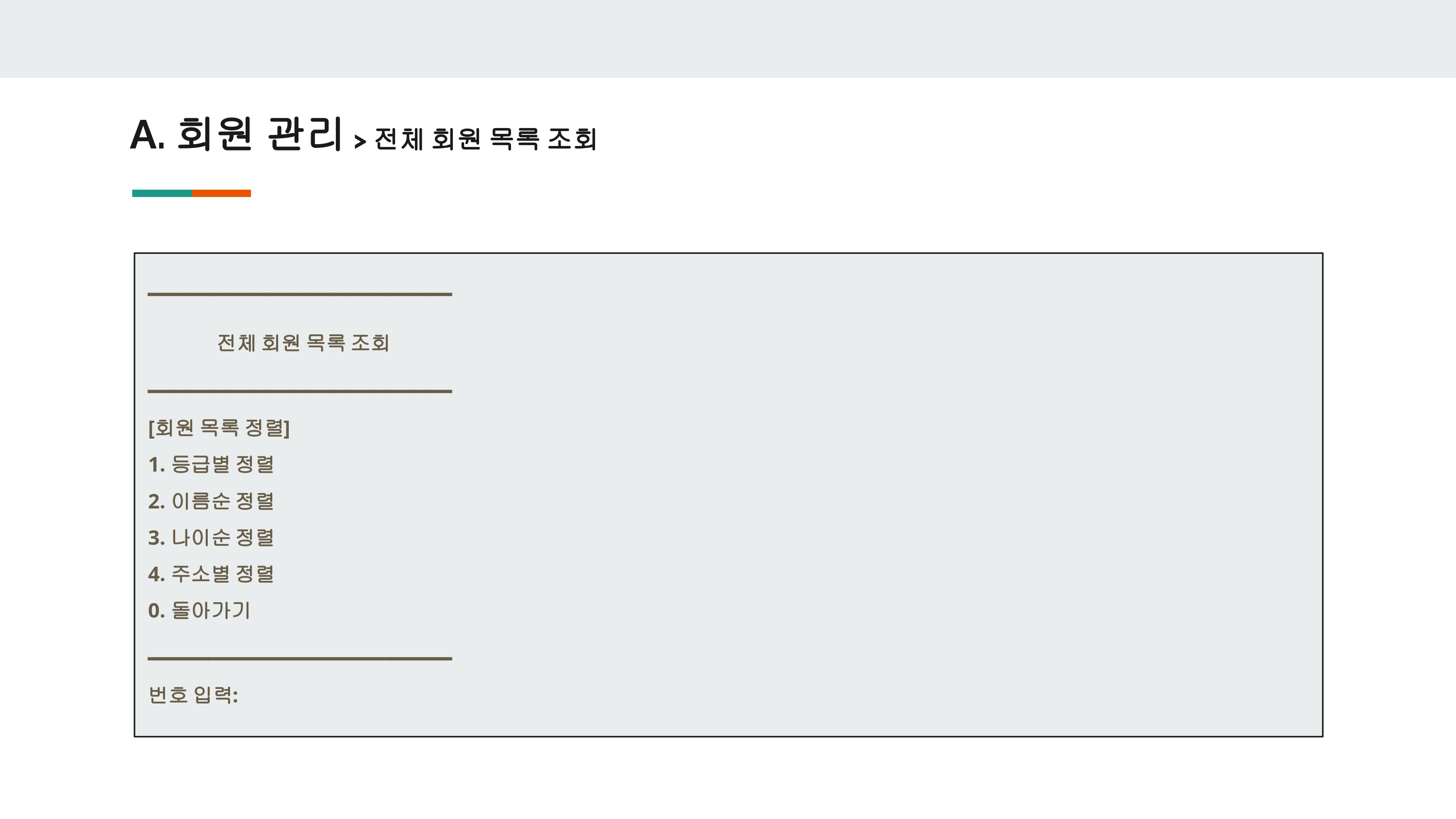
Task: Choose '2. 이름순 정렬' menu option
Action: pyautogui.click(x=211, y=501)
